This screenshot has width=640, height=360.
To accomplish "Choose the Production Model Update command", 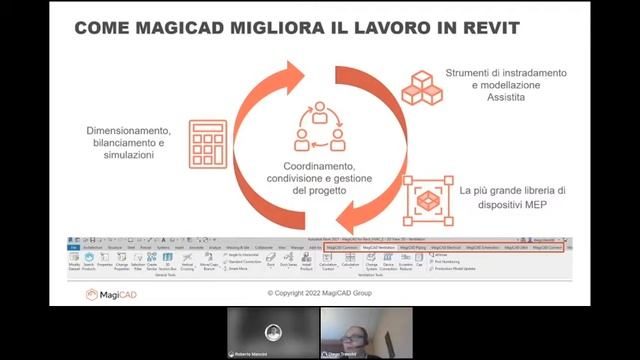I will [x=452, y=269].
